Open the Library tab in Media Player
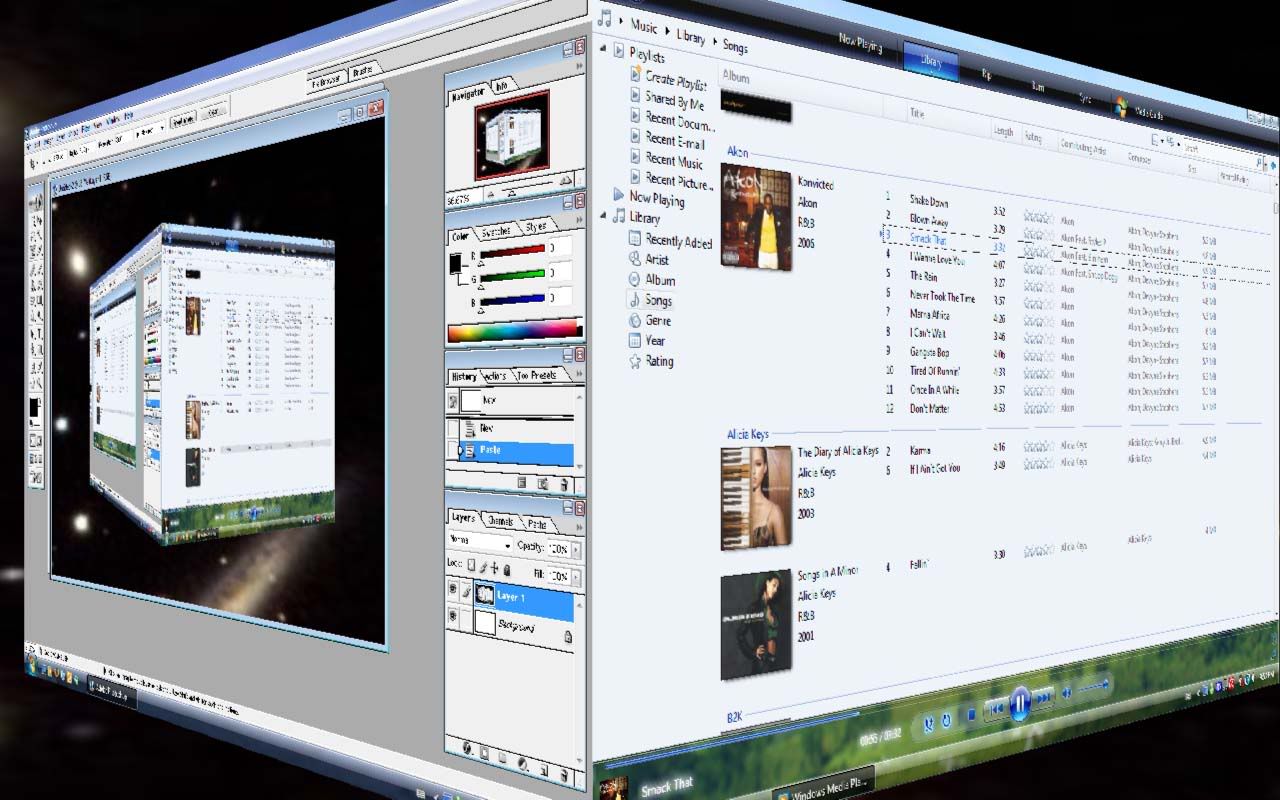Screen dimensions: 1280x800 pos(930,61)
